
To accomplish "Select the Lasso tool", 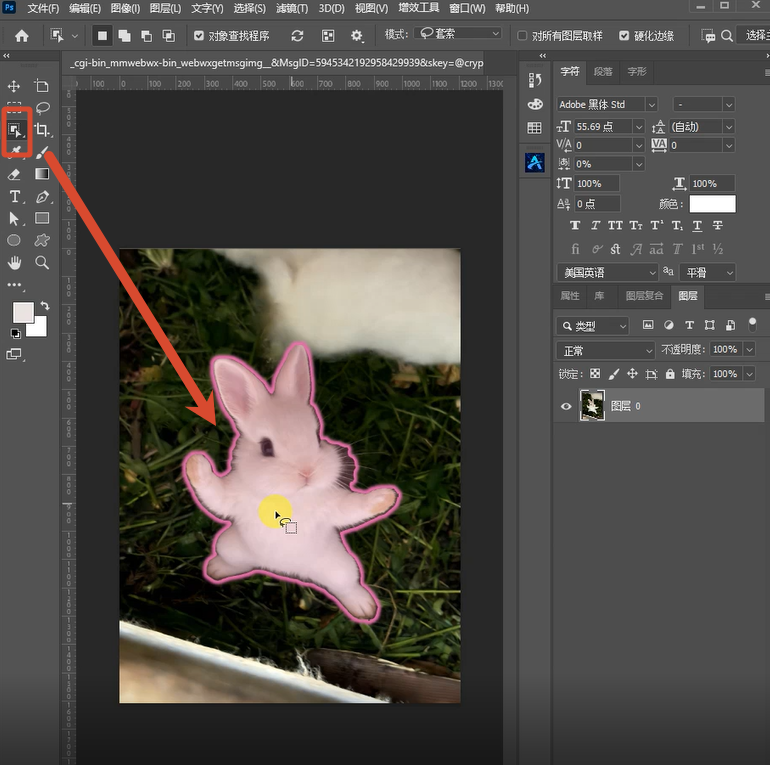I will pyautogui.click(x=43, y=108).
